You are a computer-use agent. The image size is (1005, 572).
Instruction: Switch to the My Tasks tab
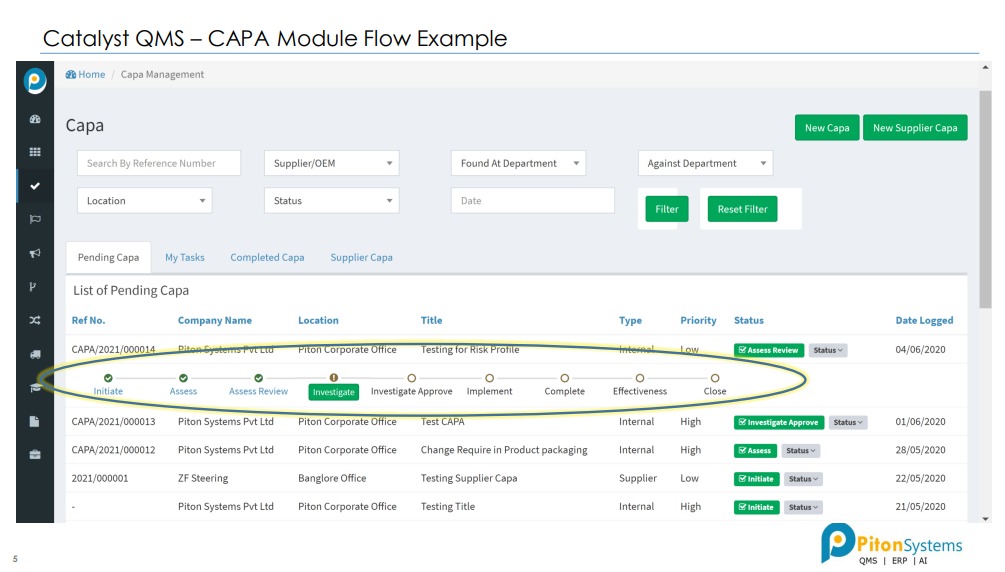tap(185, 257)
